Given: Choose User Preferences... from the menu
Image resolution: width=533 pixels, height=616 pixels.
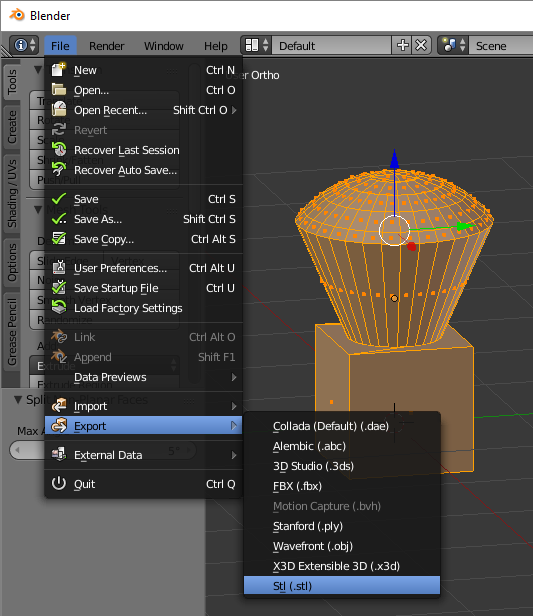Looking at the screenshot, I should [144, 268].
